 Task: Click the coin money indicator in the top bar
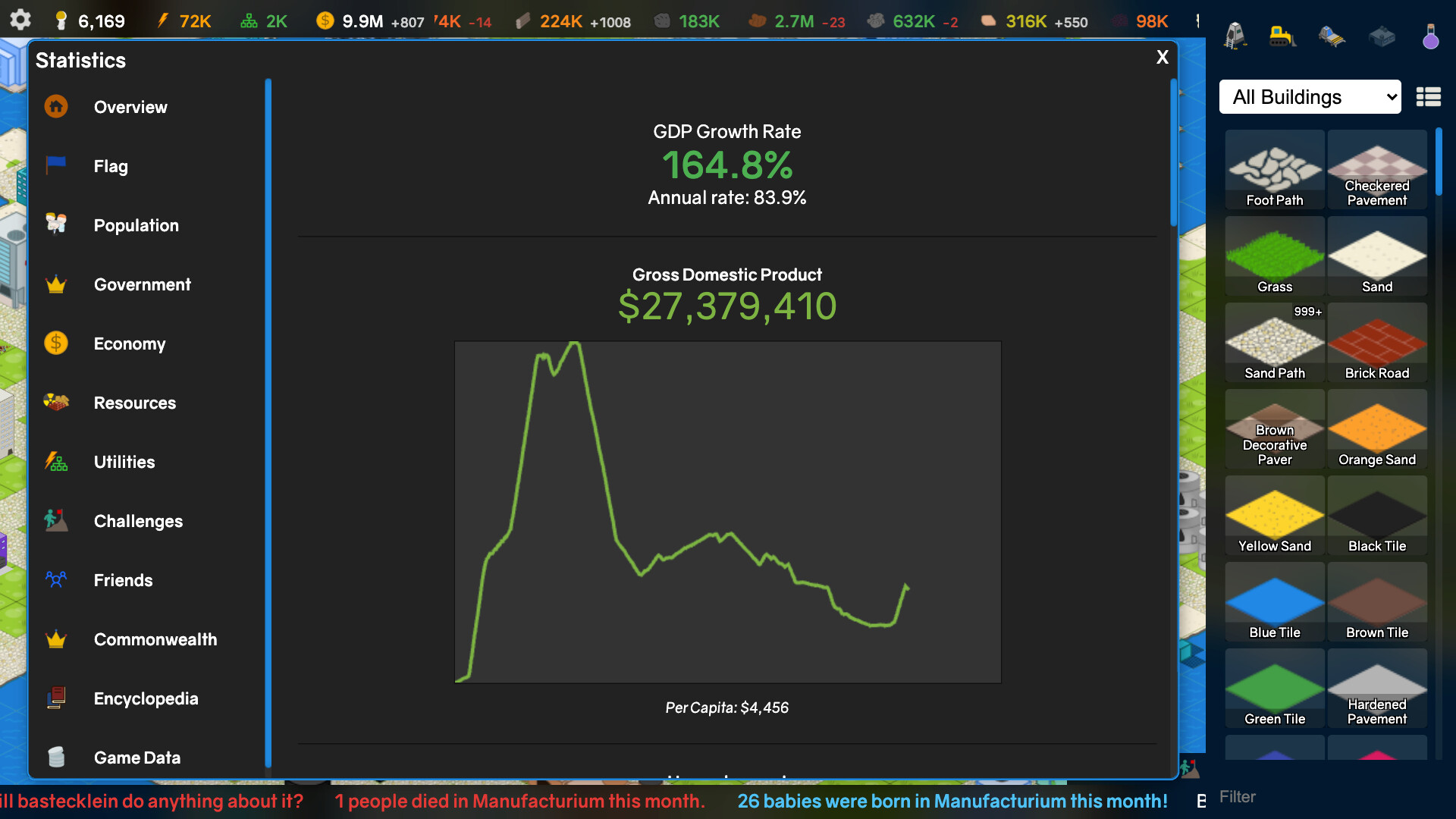[x=325, y=20]
